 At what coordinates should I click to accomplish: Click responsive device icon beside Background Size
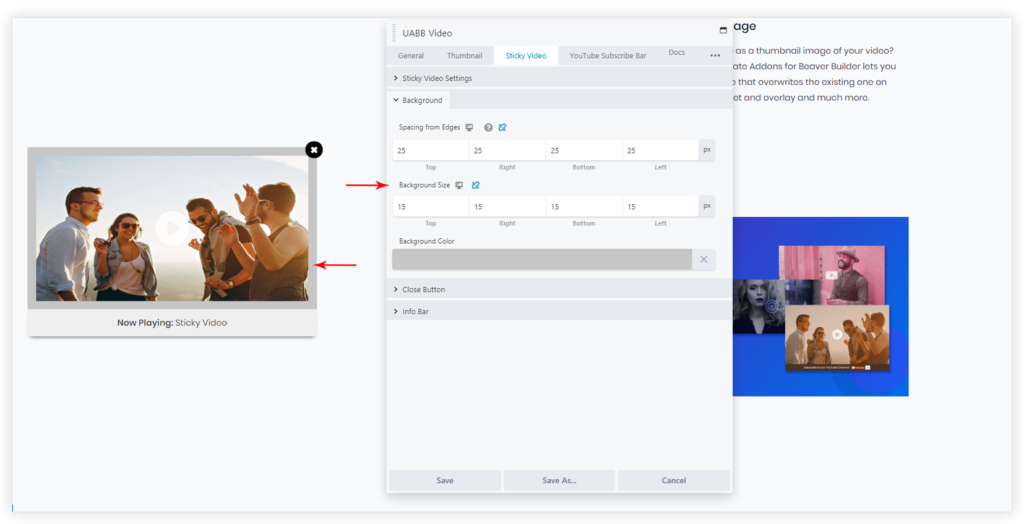point(460,185)
